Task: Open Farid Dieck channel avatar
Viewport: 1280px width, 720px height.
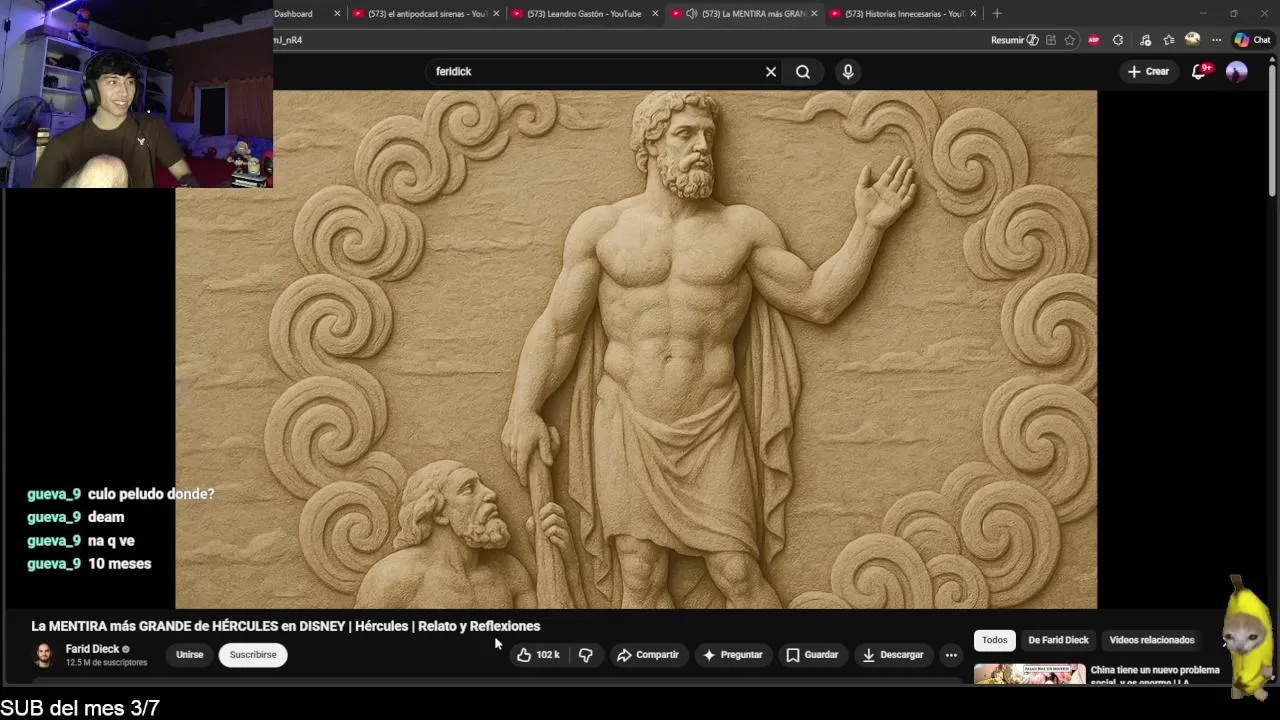Action: [x=44, y=655]
